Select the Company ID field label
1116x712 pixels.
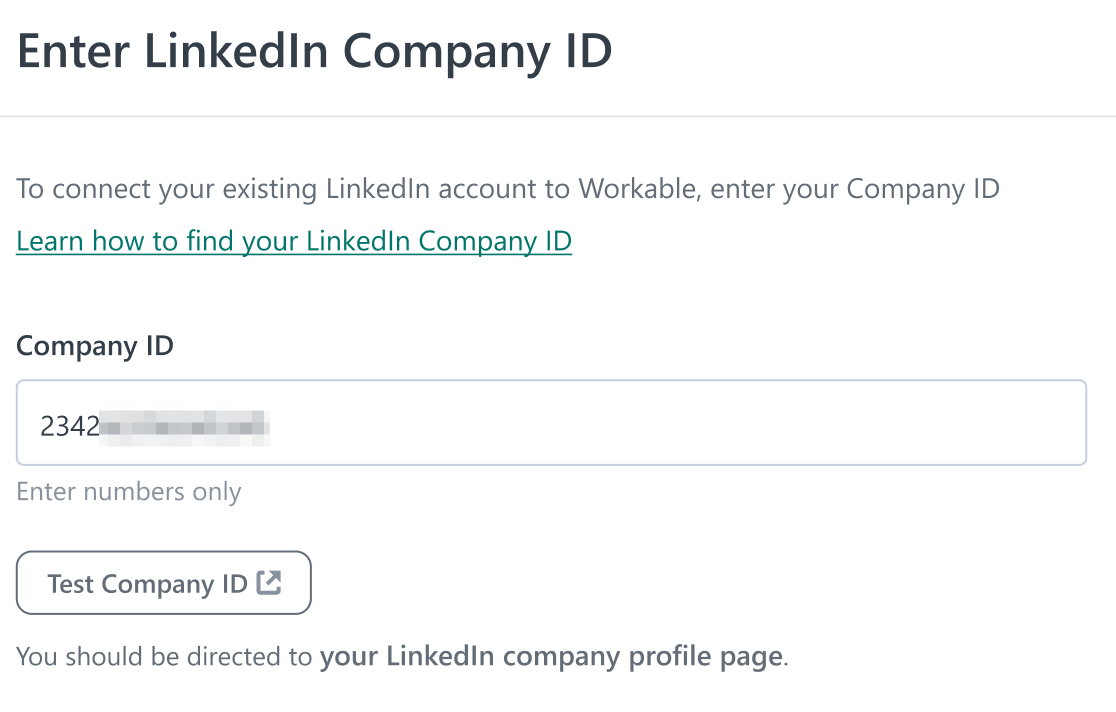point(95,346)
